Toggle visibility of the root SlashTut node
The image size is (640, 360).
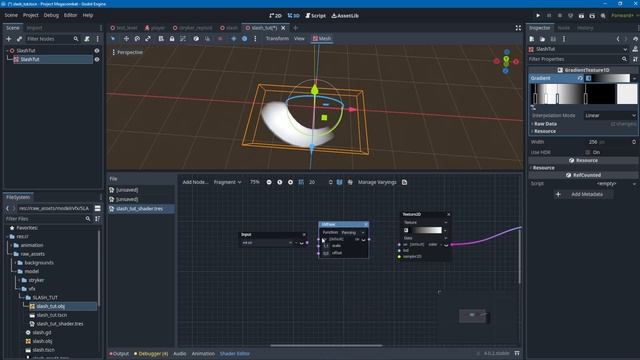(x=97, y=51)
